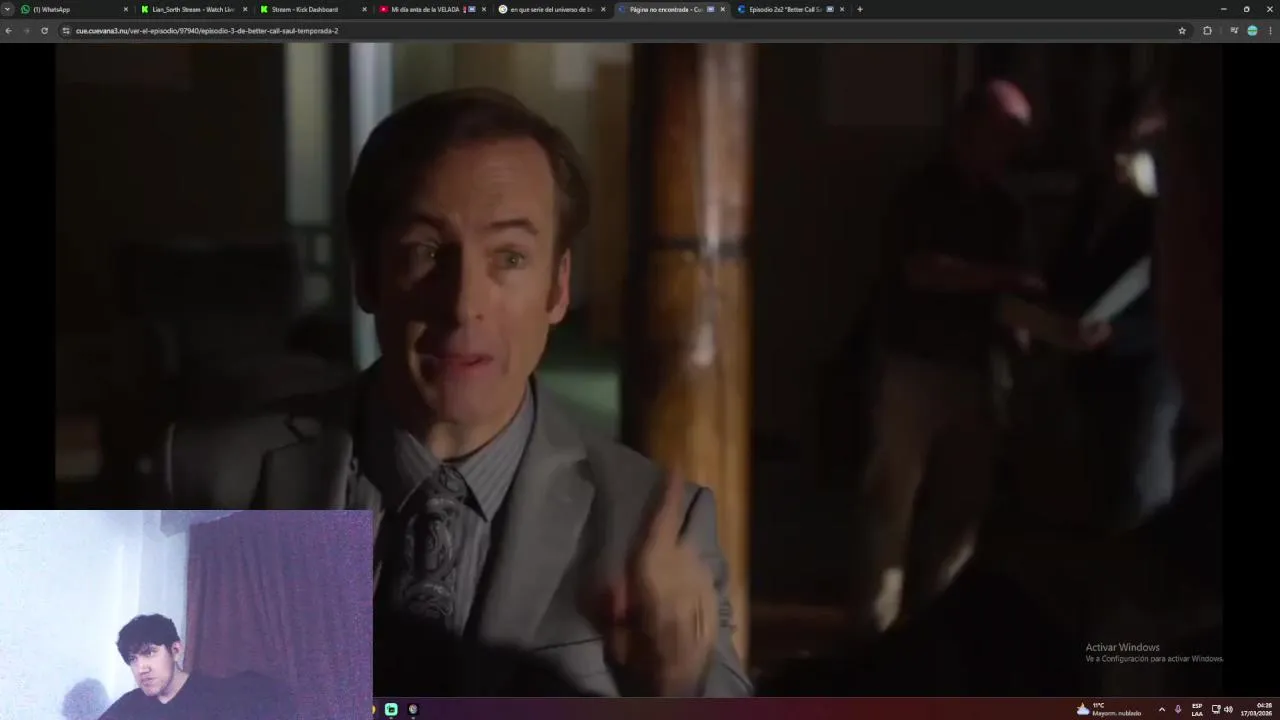1280x720 pixels.
Task: Close the Episodio 2x2 tab
Action: tap(842, 9)
